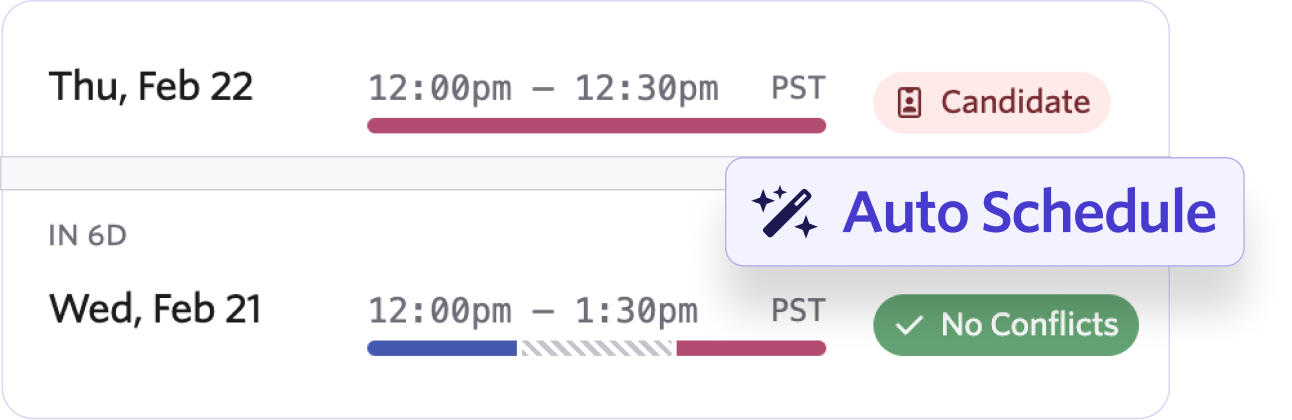Click the pink bar under Thursday's time
This screenshot has height=420, width=1292.
(596, 126)
